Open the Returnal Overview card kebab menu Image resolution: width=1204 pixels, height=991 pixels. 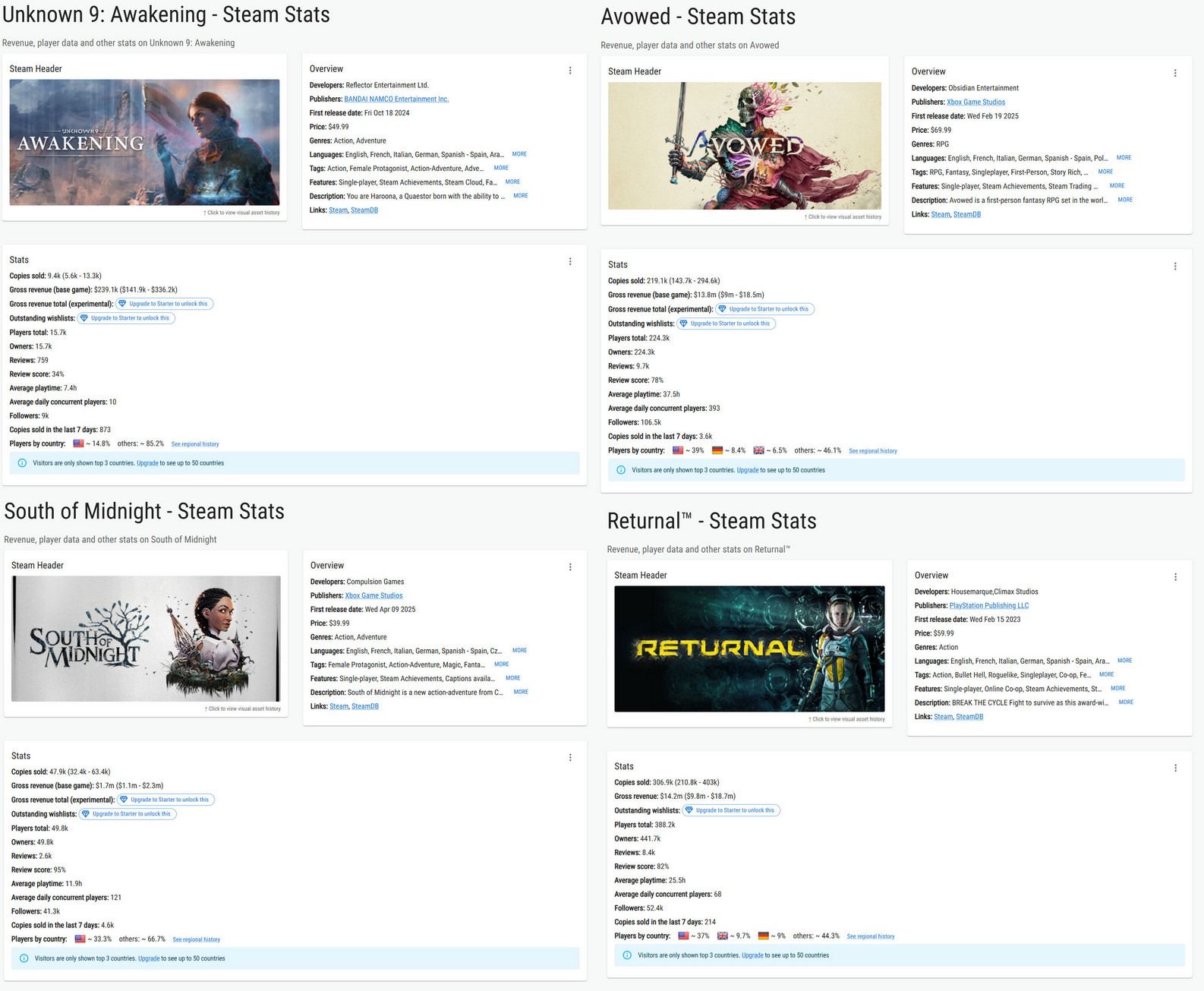pos(1175,577)
